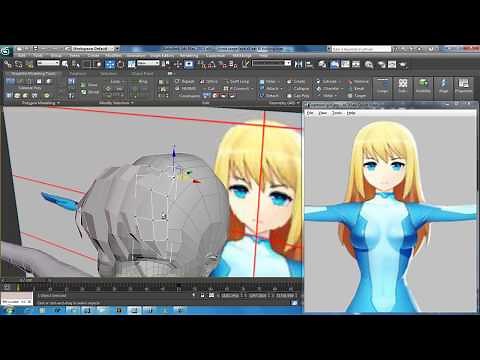
Task: Open the Curve Editor icon
Action: coord(345,64)
